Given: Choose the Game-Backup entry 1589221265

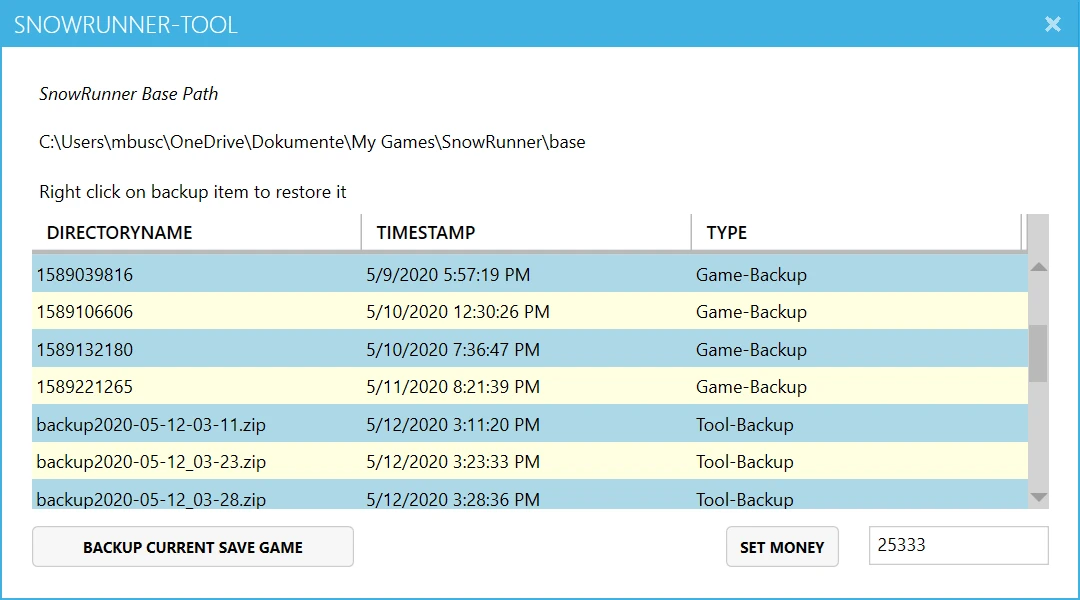Looking at the screenshot, I should tap(300, 386).
